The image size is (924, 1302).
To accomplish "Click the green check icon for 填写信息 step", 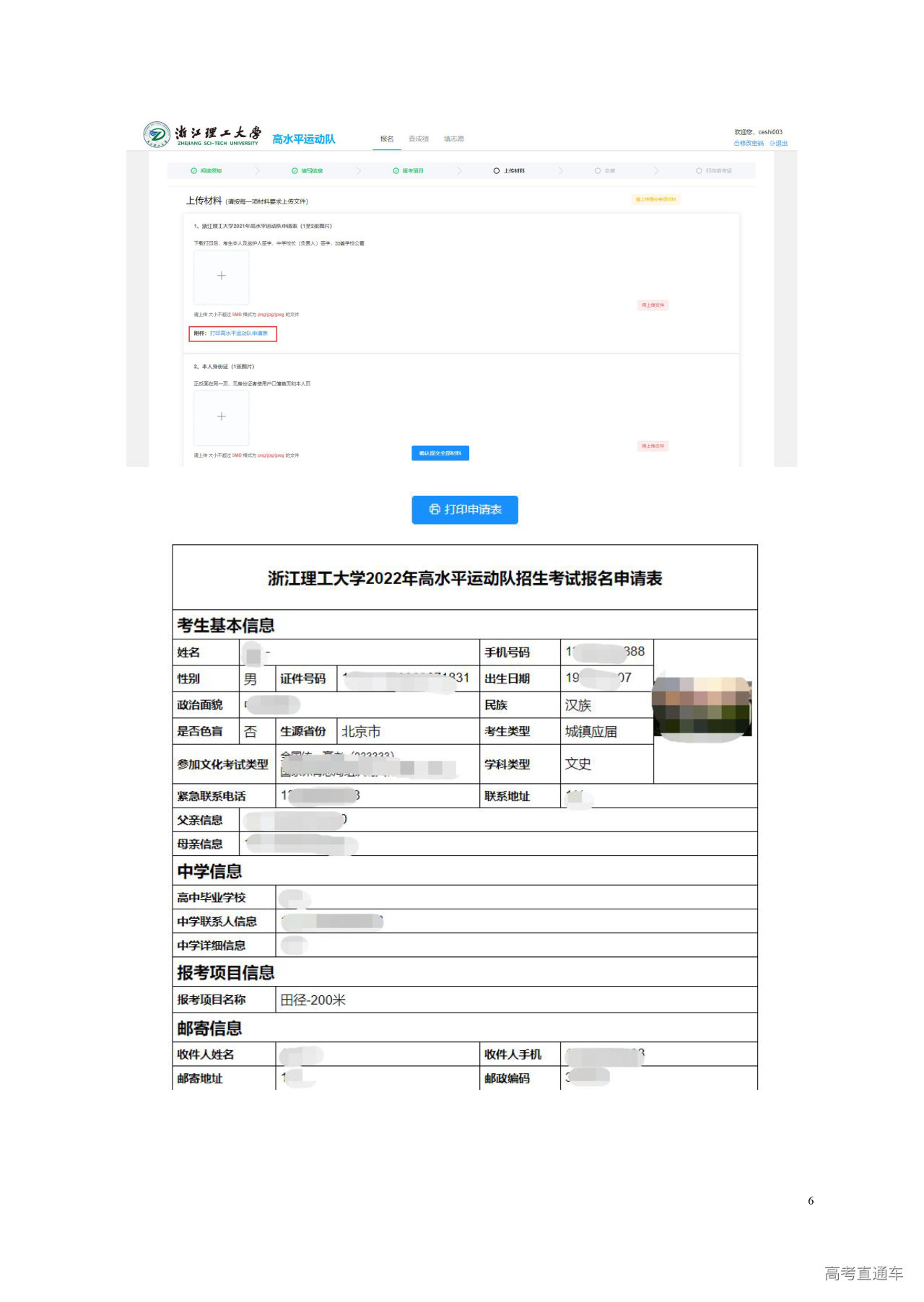I will pos(295,171).
